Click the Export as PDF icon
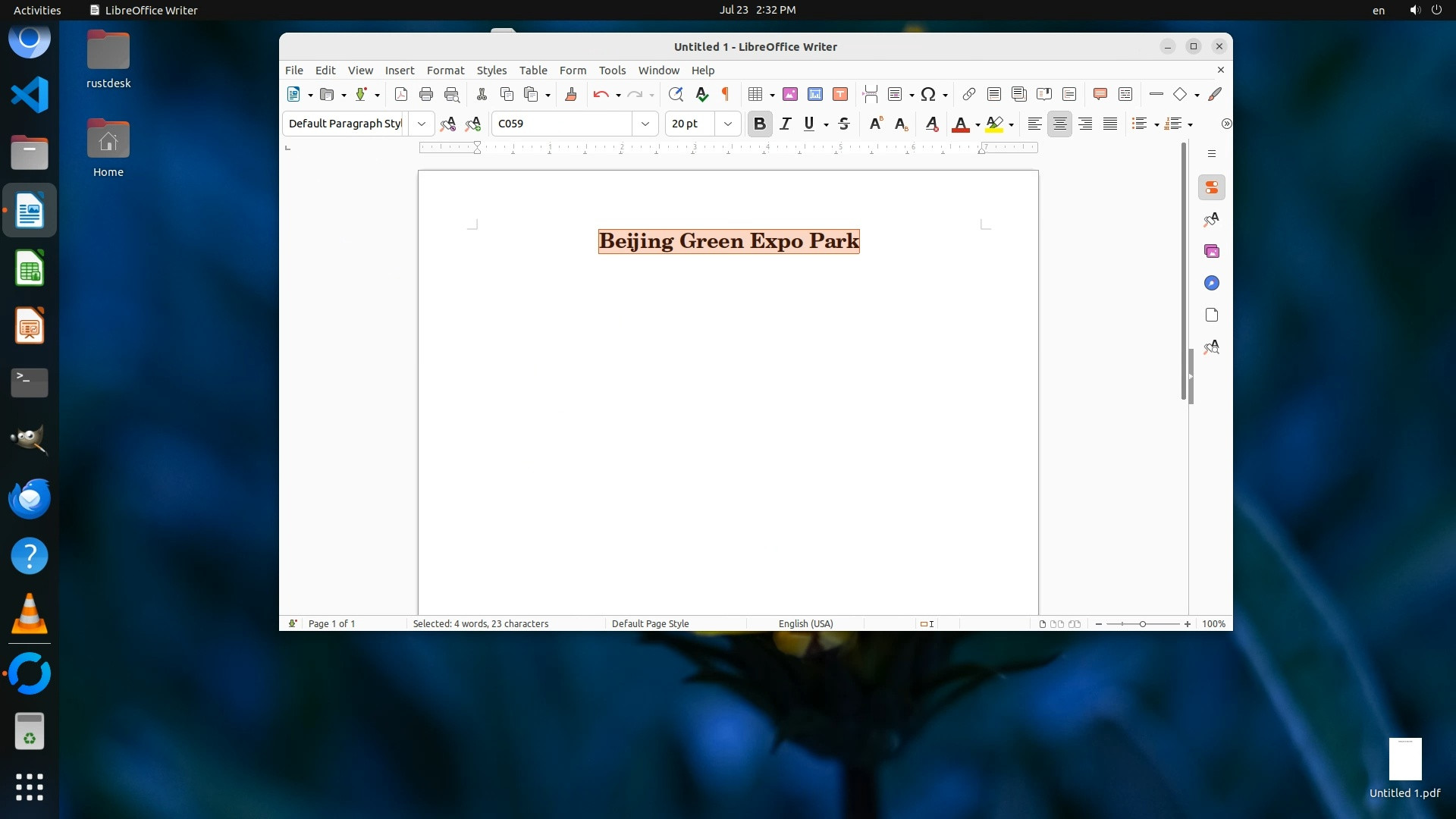This screenshot has height=819, width=1456. coord(401,94)
